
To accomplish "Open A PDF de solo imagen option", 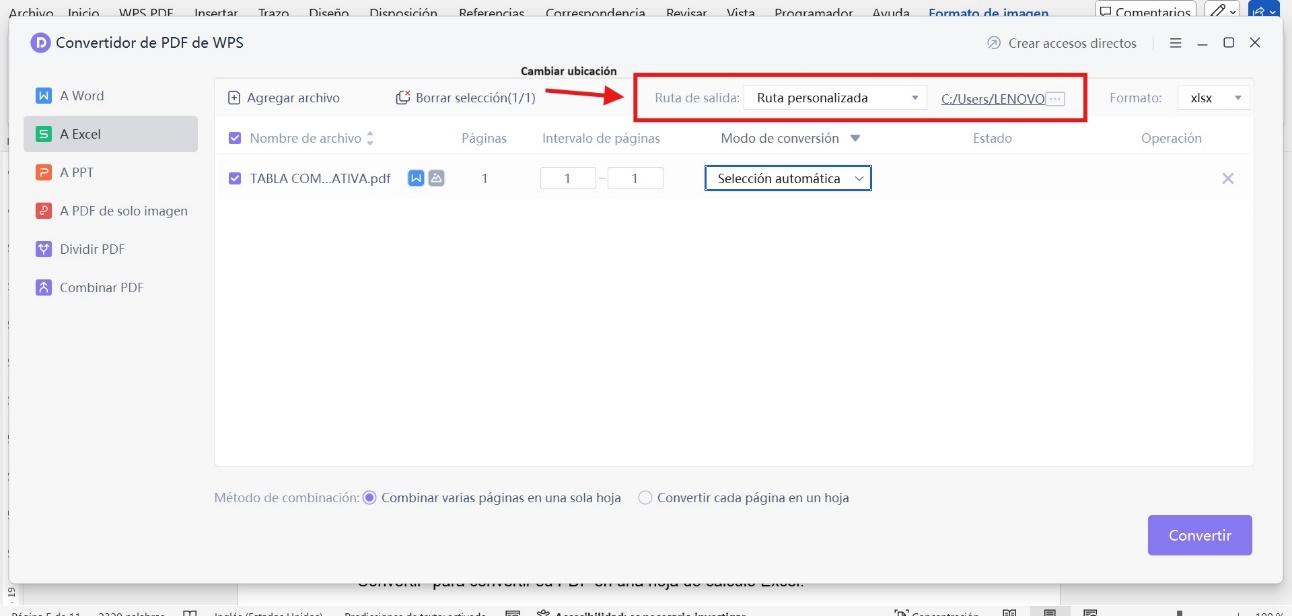I will point(43,211).
